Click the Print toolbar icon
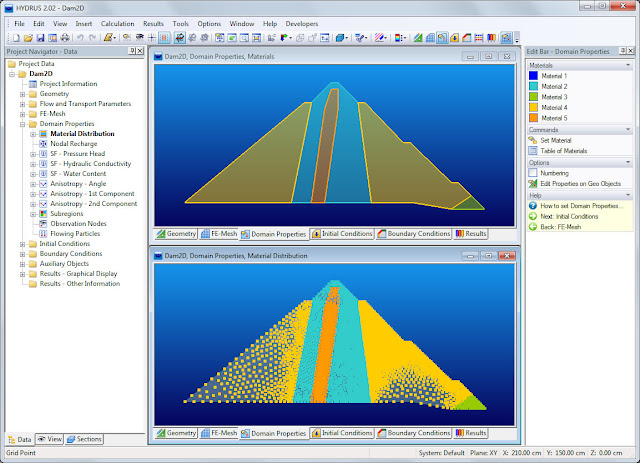 [65, 38]
